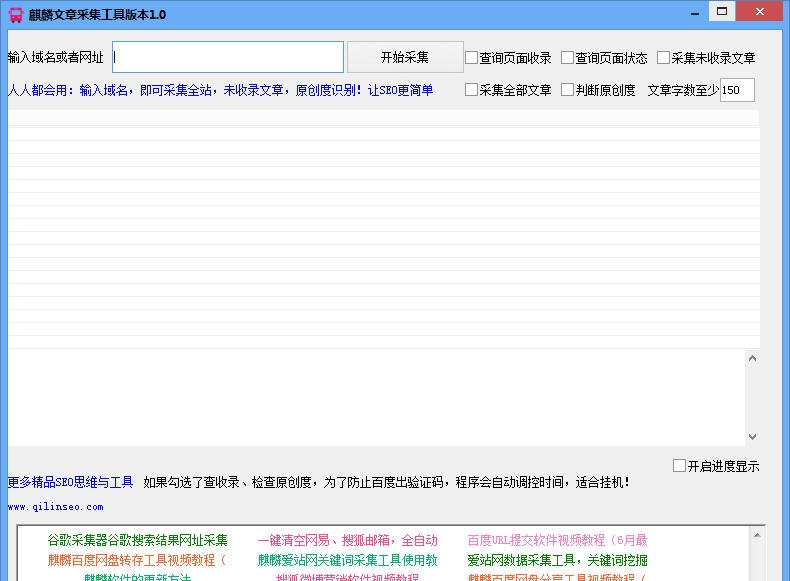The width and height of the screenshot is (790, 581).
Task: Open the www.qilinseo.com website link
Action: click(55, 507)
